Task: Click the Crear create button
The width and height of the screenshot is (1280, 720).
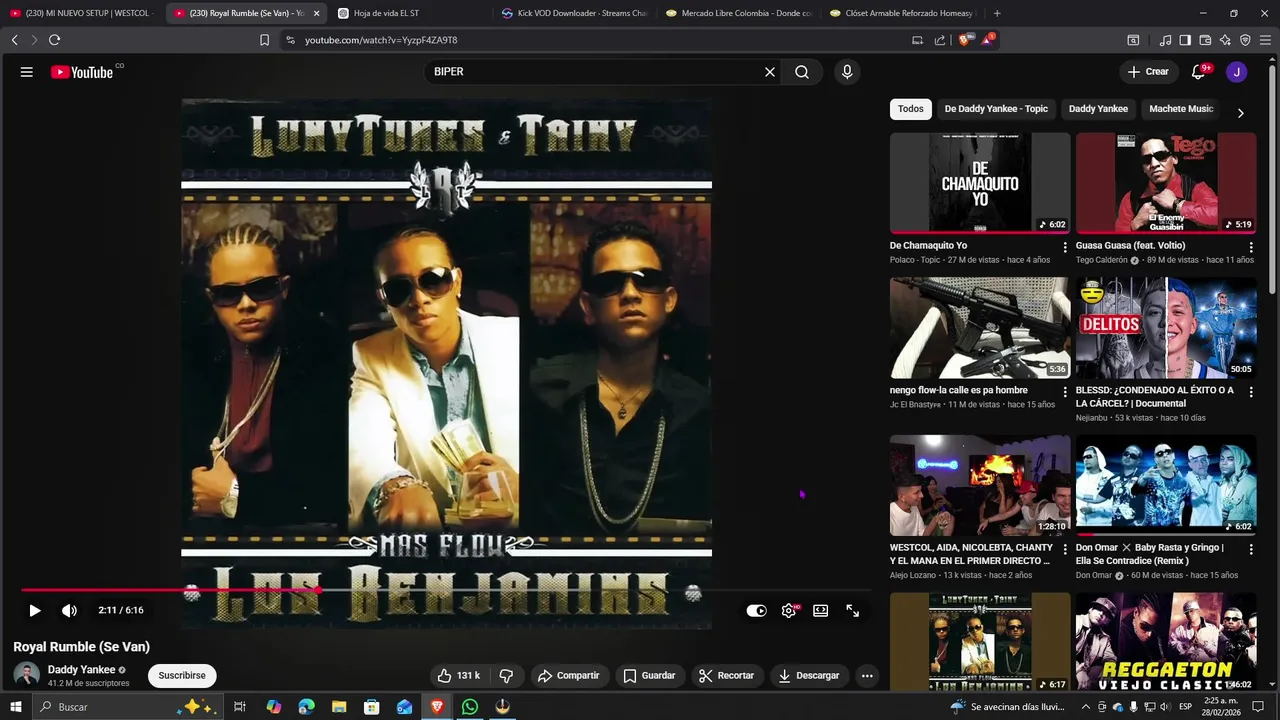Action: 1148,72
